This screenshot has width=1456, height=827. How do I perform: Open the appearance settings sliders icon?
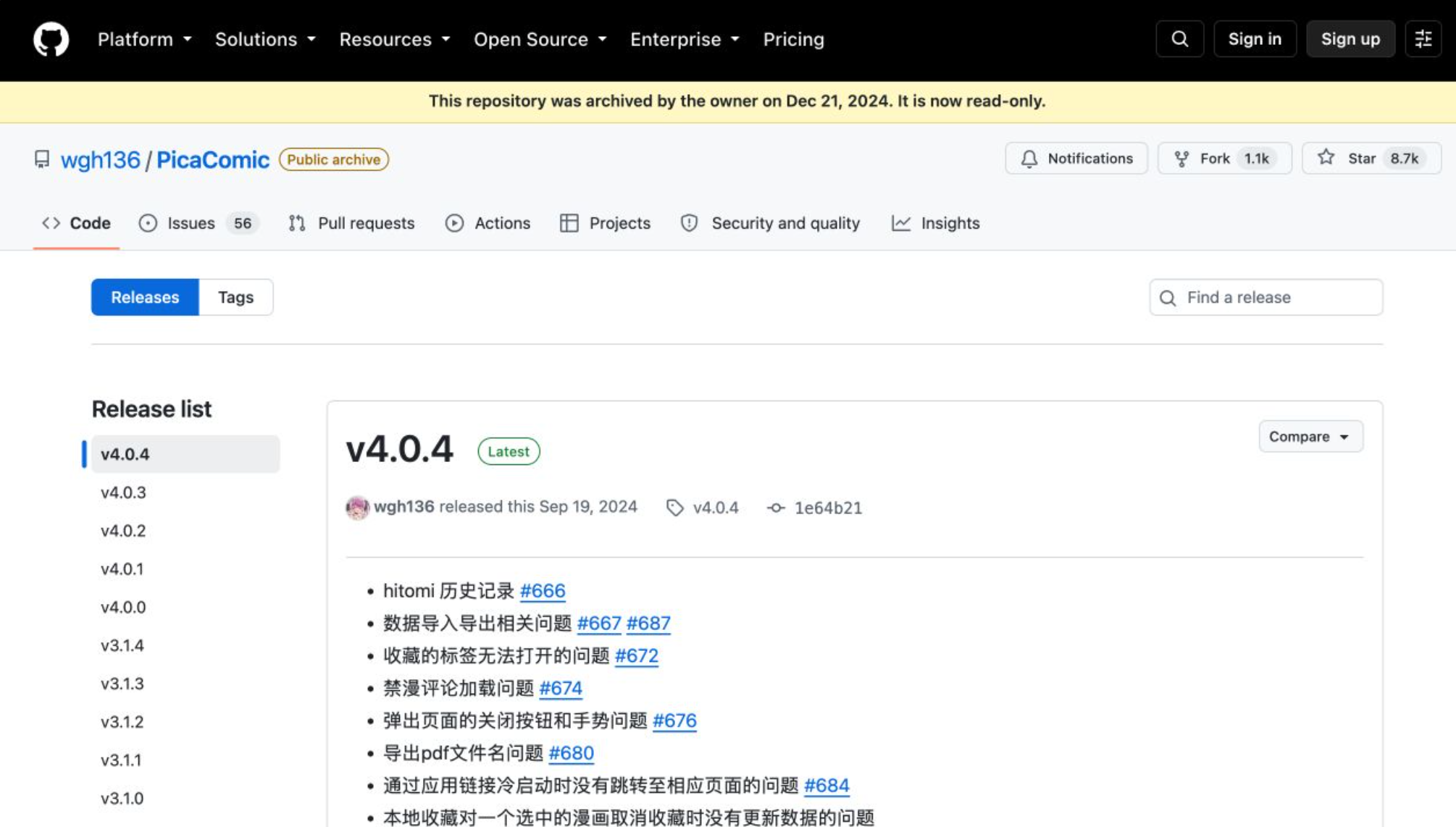(1423, 39)
